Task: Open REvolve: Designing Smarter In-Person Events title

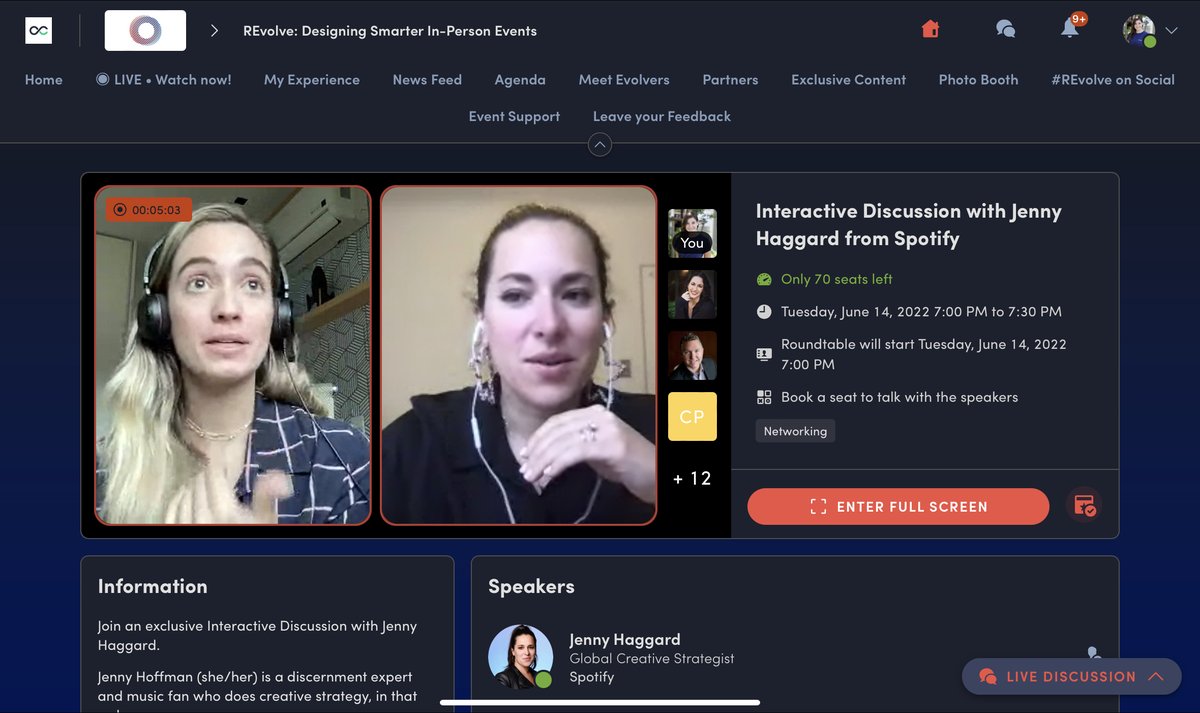Action: (x=390, y=31)
